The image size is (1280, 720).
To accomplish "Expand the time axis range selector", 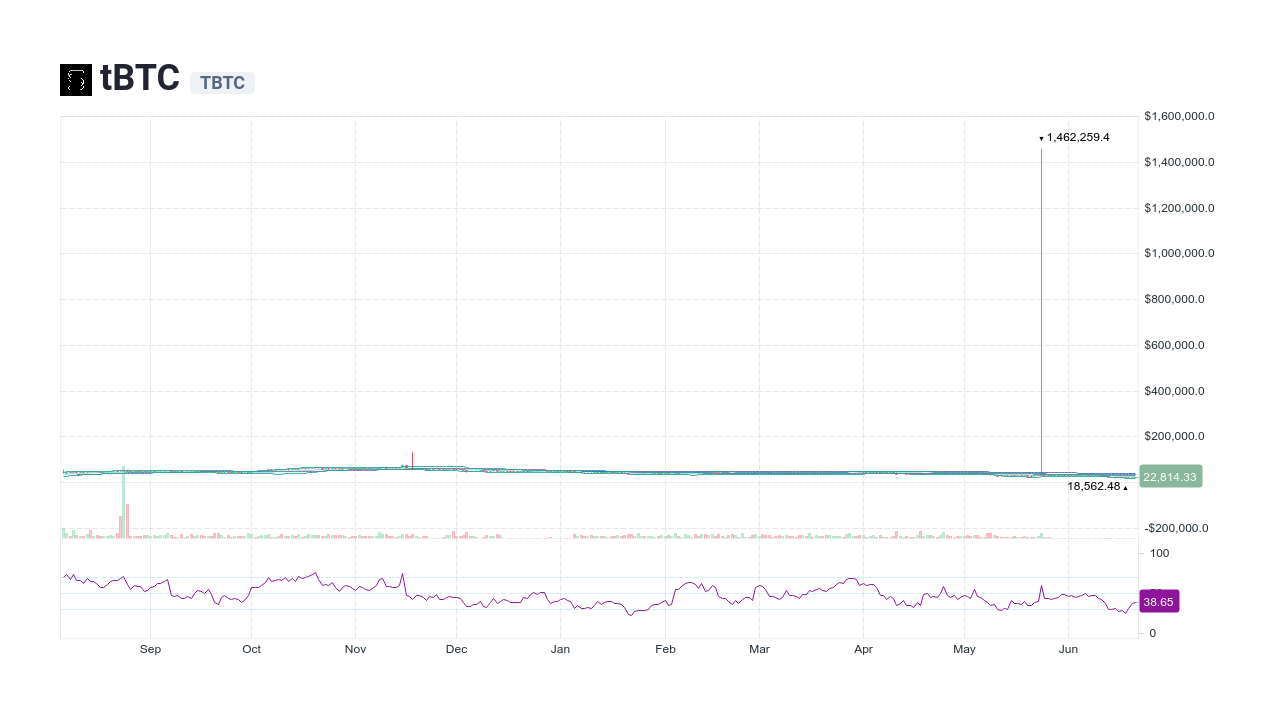I will (x=600, y=649).
